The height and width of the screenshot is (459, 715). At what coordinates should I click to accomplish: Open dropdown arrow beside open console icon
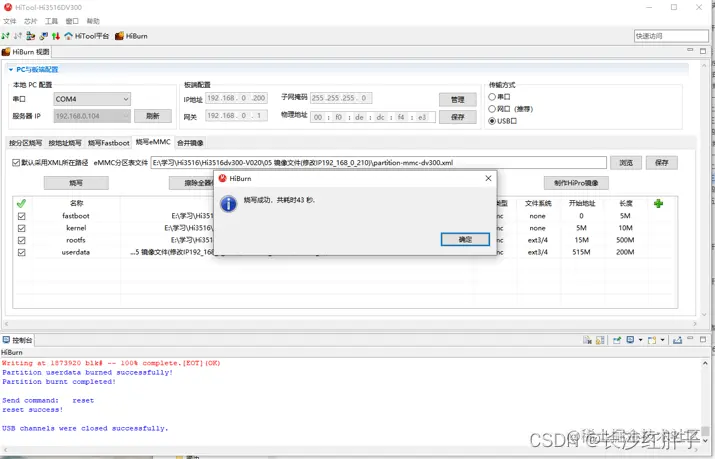[663, 340]
